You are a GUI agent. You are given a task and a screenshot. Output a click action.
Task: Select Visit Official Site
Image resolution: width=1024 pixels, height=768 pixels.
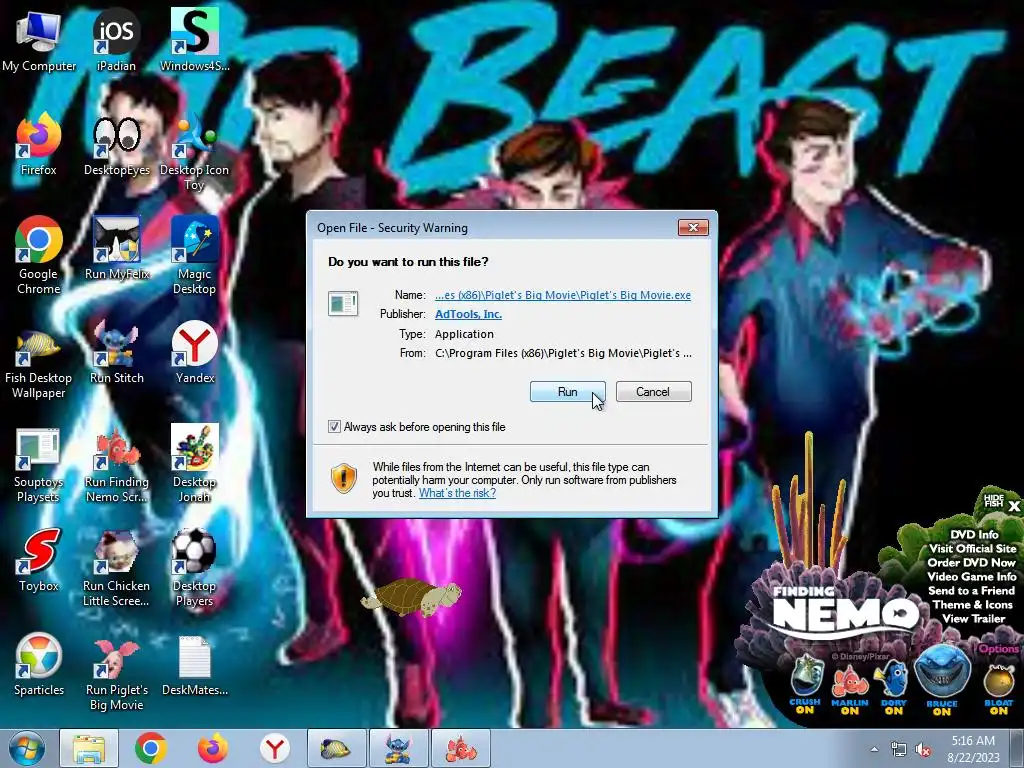pyautogui.click(x=972, y=549)
